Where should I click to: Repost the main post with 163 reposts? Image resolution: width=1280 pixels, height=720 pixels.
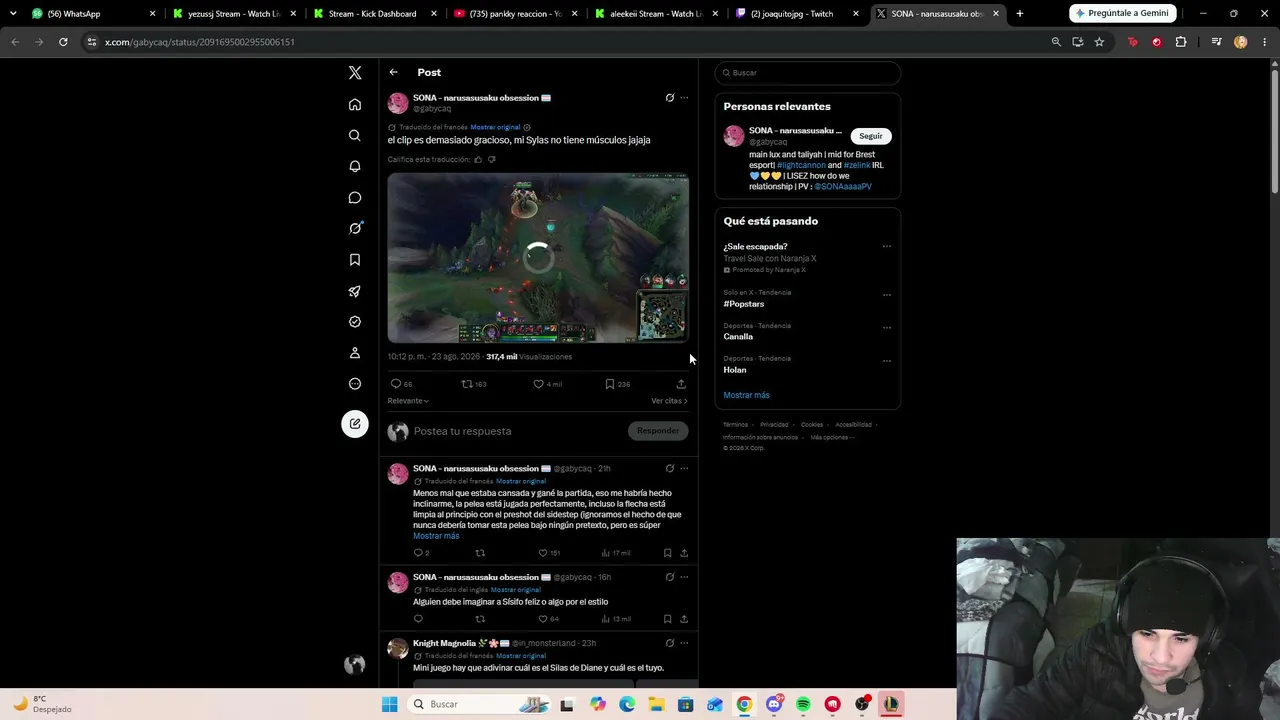coord(474,384)
